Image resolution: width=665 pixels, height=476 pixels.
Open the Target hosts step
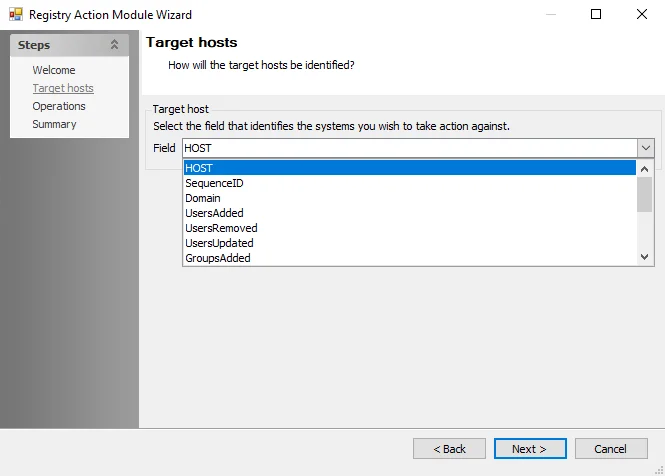click(63, 88)
